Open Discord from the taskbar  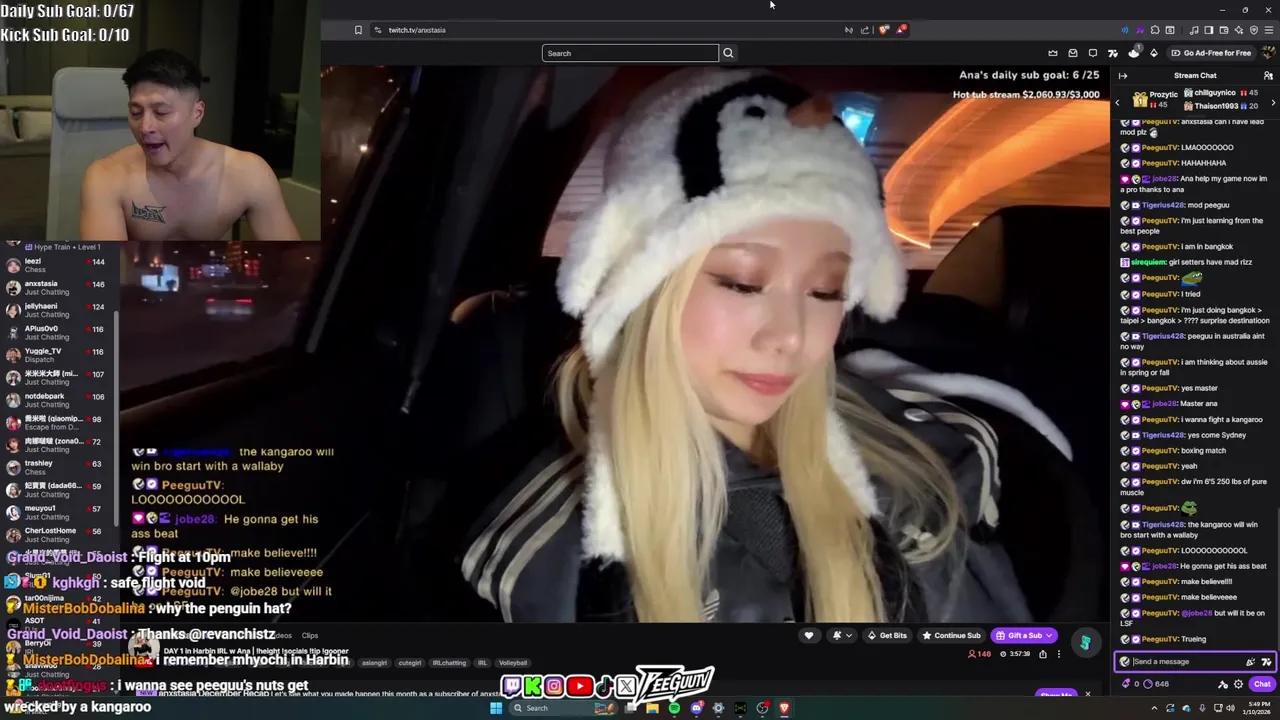696,708
